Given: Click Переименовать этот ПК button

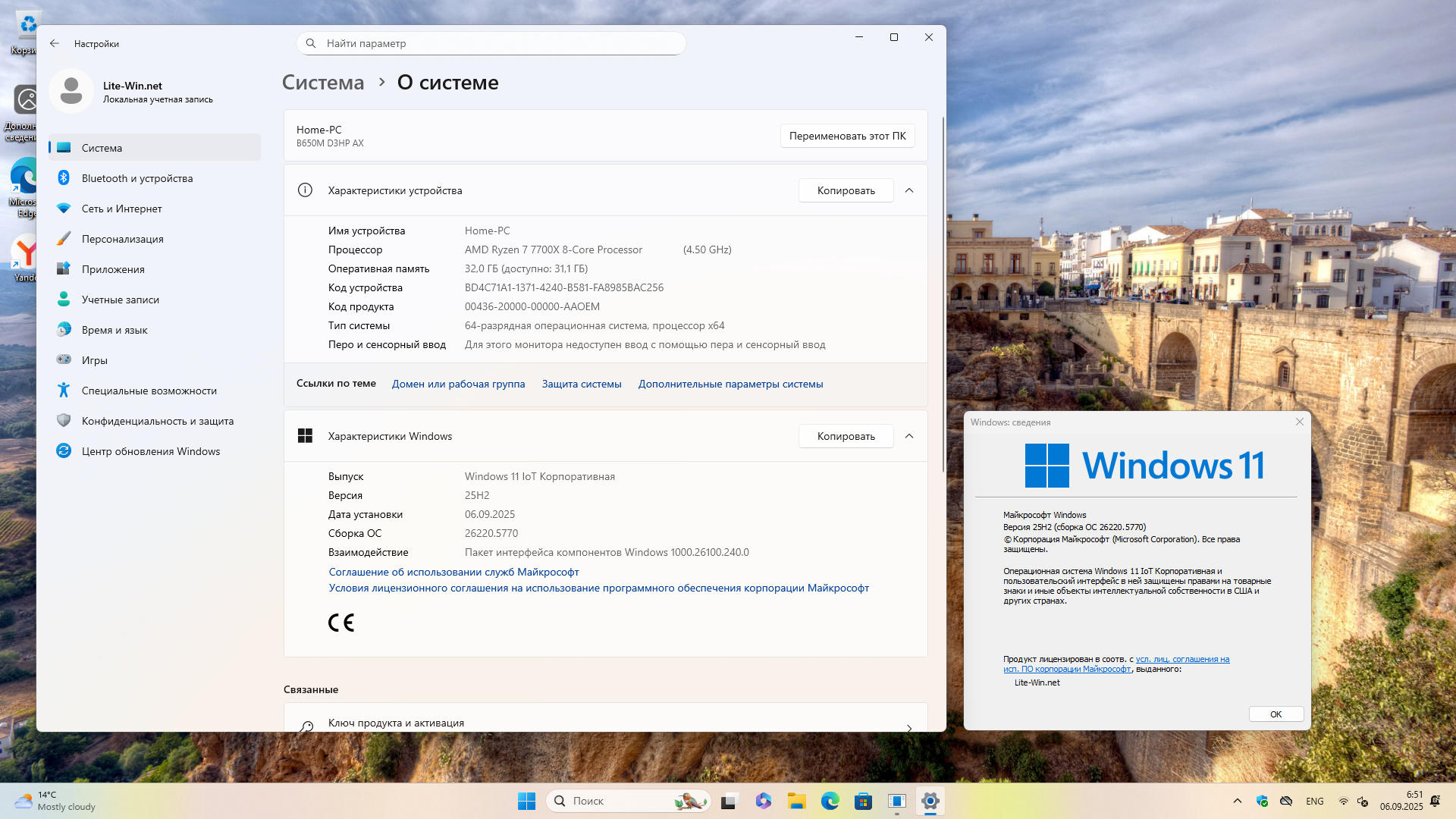Looking at the screenshot, I should pos(847,136).
